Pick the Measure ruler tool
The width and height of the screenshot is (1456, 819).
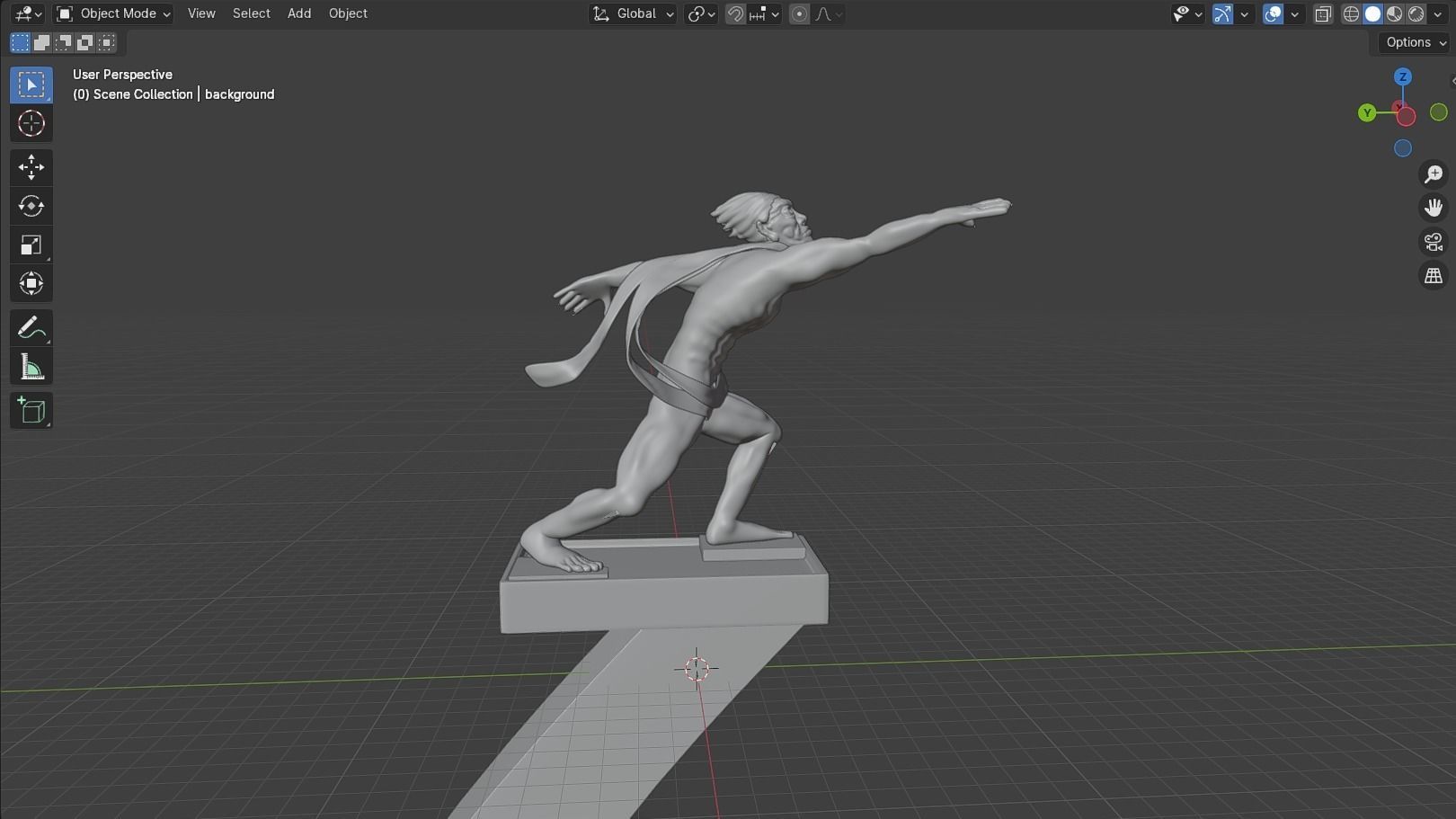pyautogui.click(x=31, y=367)
